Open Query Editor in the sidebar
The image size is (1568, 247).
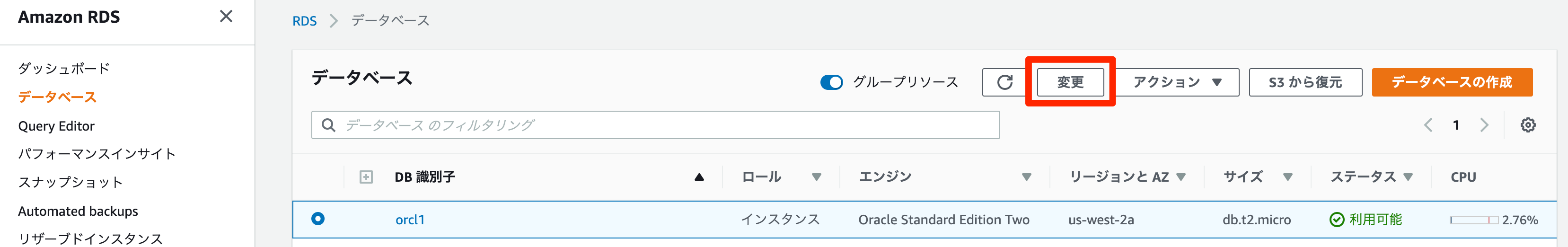pyautogui.click(x=57, y=126)
